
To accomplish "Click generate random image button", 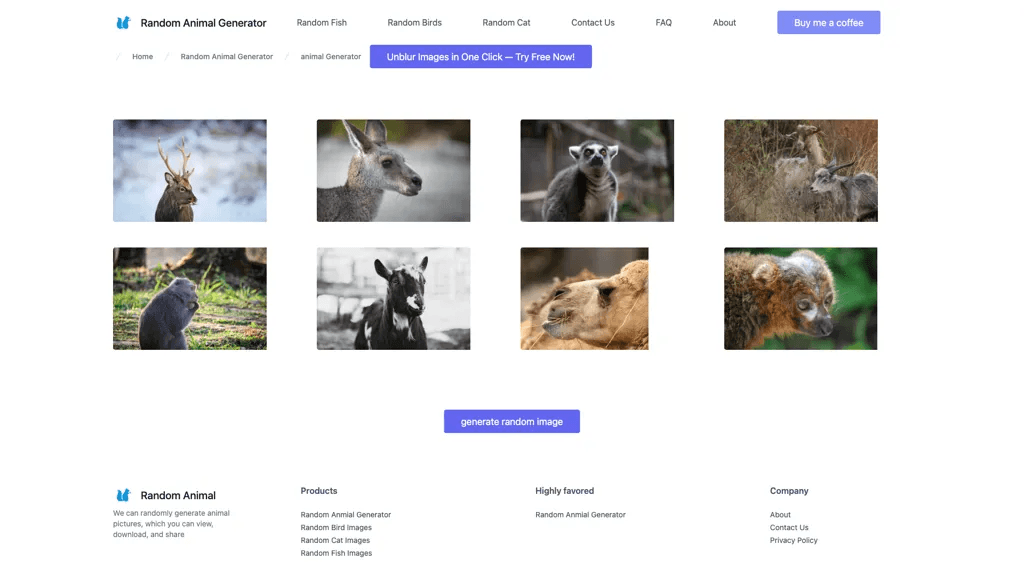I will [512, 421].
